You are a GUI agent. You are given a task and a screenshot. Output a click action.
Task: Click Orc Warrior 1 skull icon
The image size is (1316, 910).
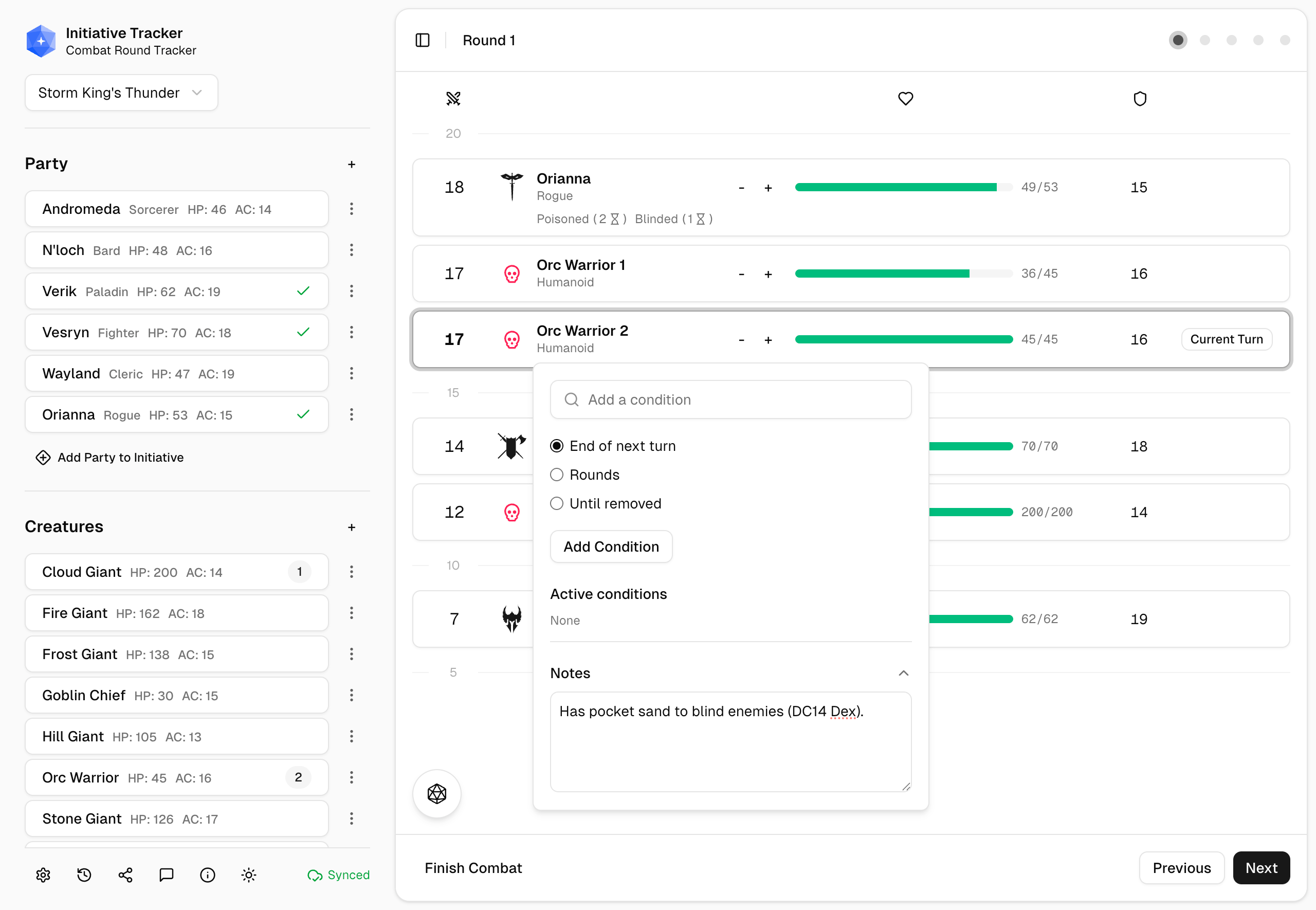click(511, 274)
